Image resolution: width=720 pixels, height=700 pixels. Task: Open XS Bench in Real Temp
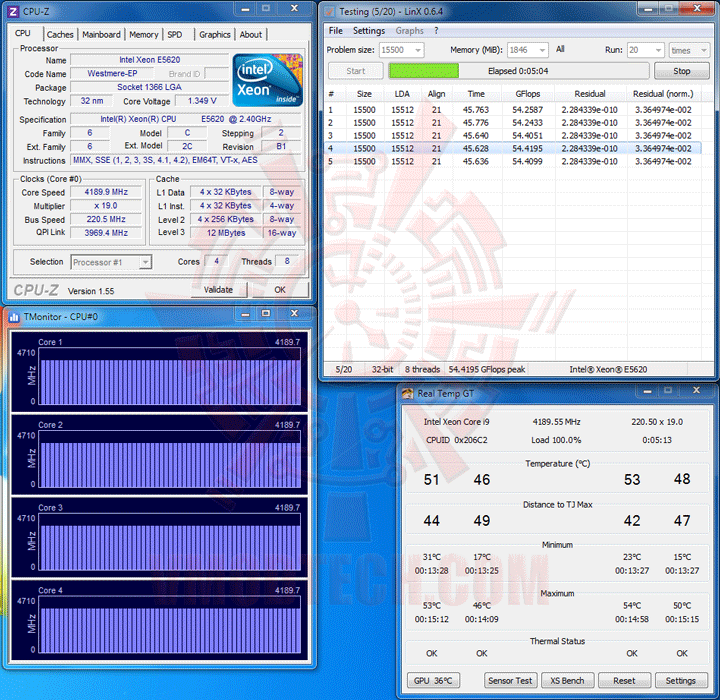coord(568,681)
